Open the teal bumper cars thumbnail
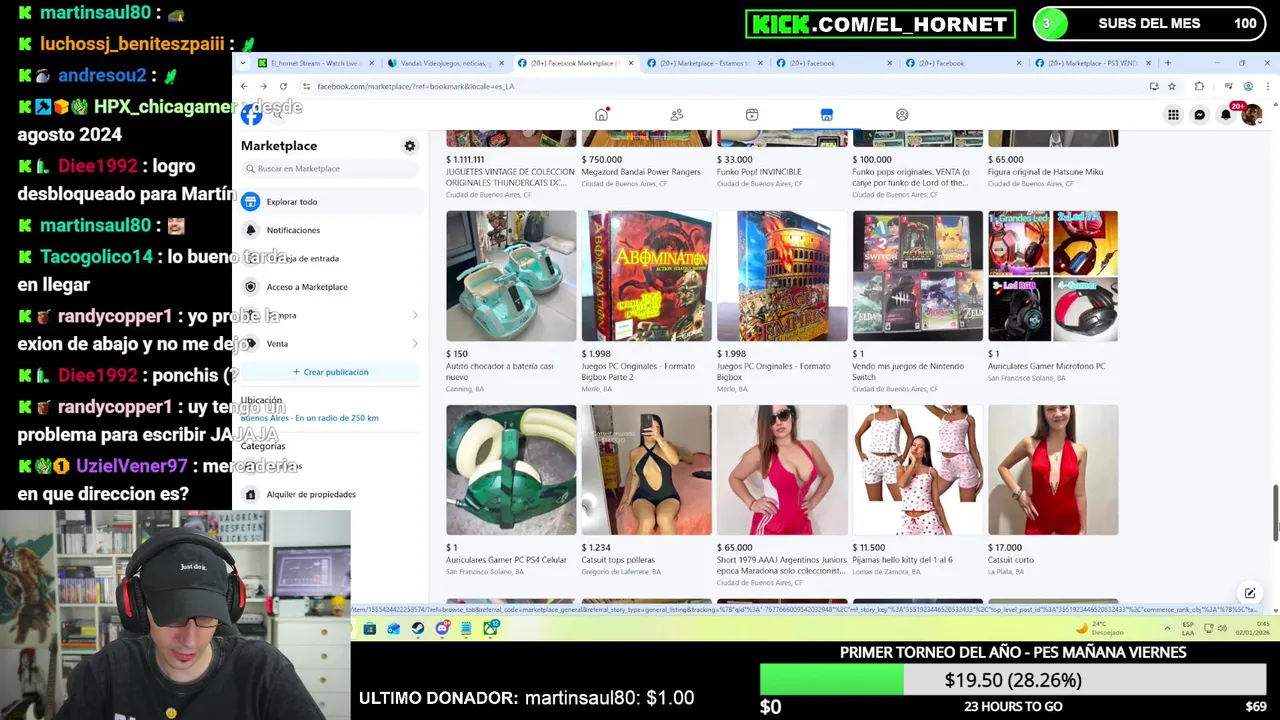Image resolution: width=1280 pixels, height=720 pixels. (x=511, y=276)
